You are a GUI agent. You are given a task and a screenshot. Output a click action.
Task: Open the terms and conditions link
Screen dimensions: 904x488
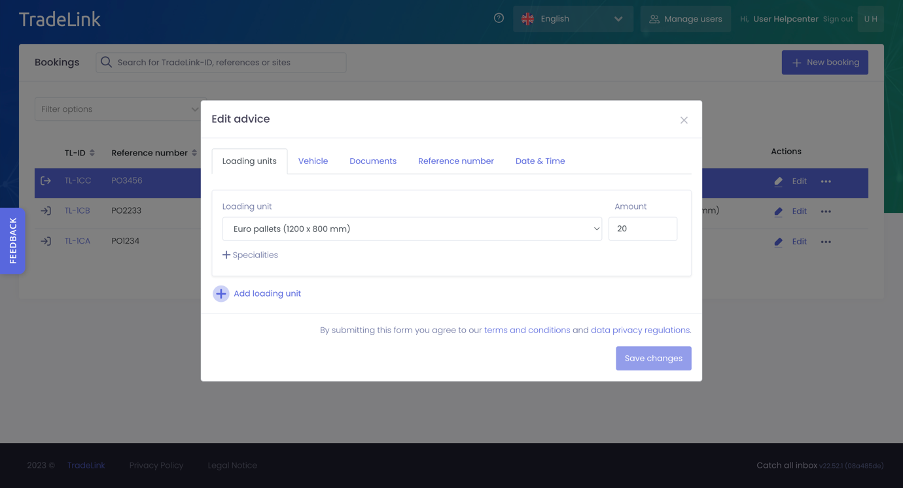(527, 330)
